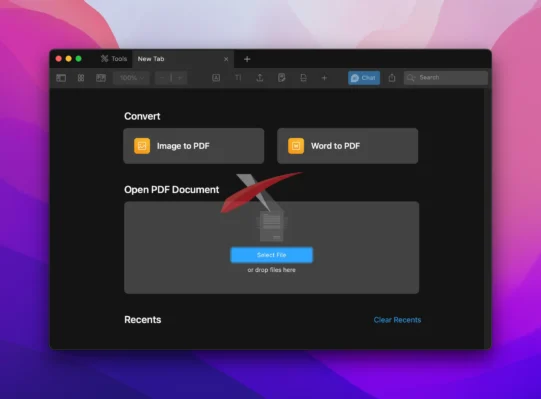The image size is (541, 399).
Task: Click the zoom in plus button
Action: click(180, 78)
